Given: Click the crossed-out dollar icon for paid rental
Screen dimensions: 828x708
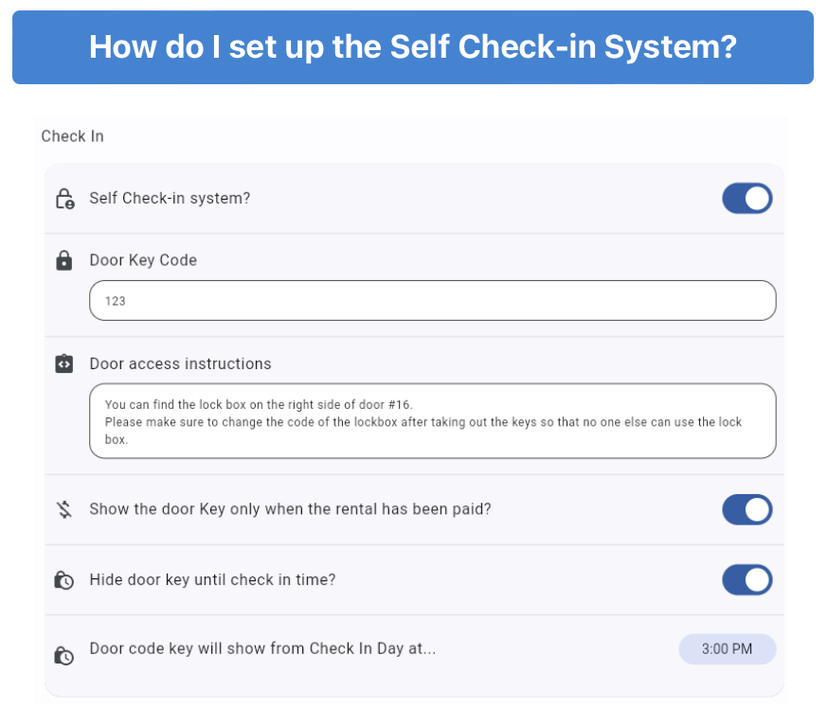Looking at the screenshot, I should click(x=64, y=509).
